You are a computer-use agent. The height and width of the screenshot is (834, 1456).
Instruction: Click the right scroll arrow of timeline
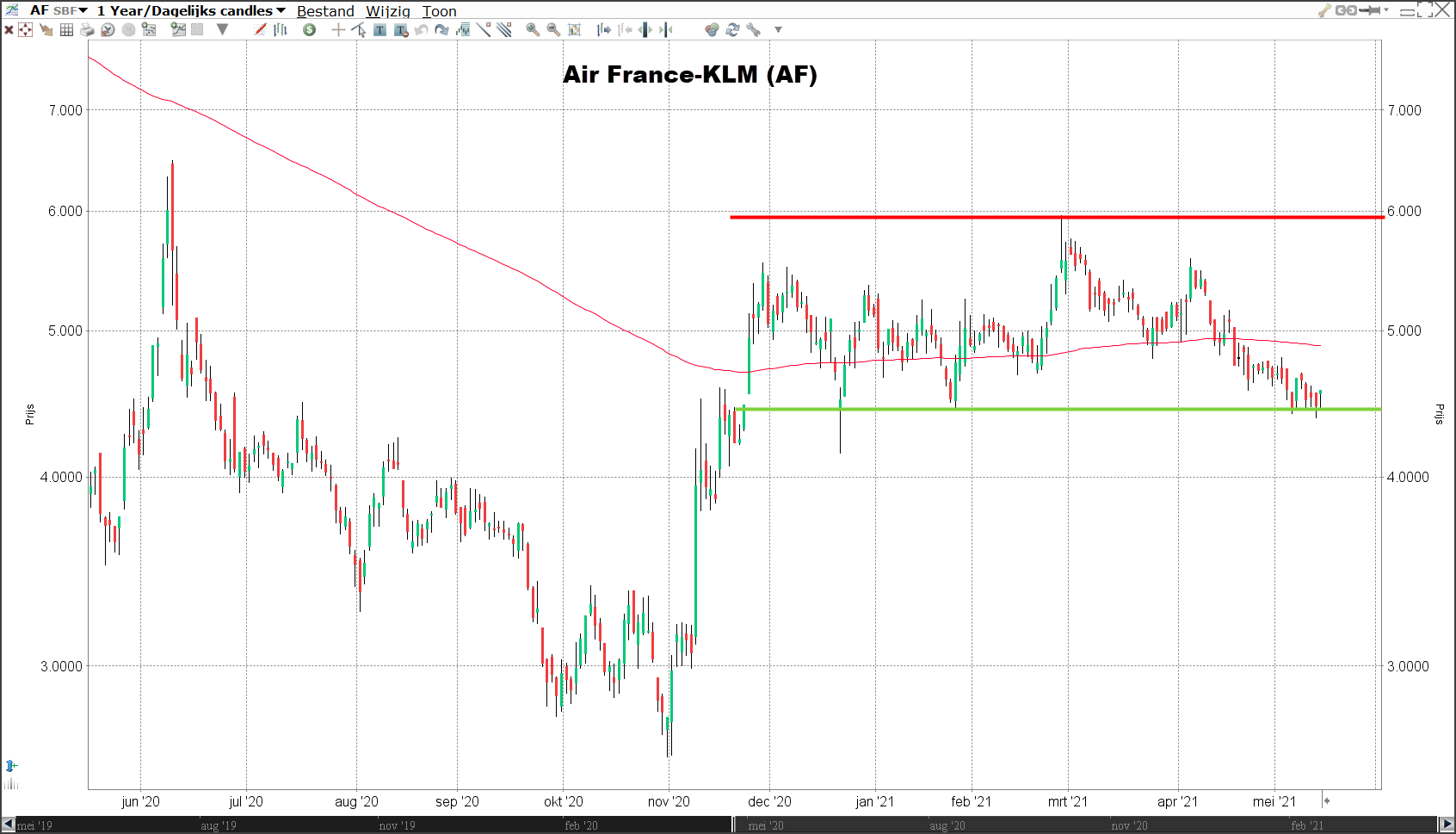[x=1447, y=825]
